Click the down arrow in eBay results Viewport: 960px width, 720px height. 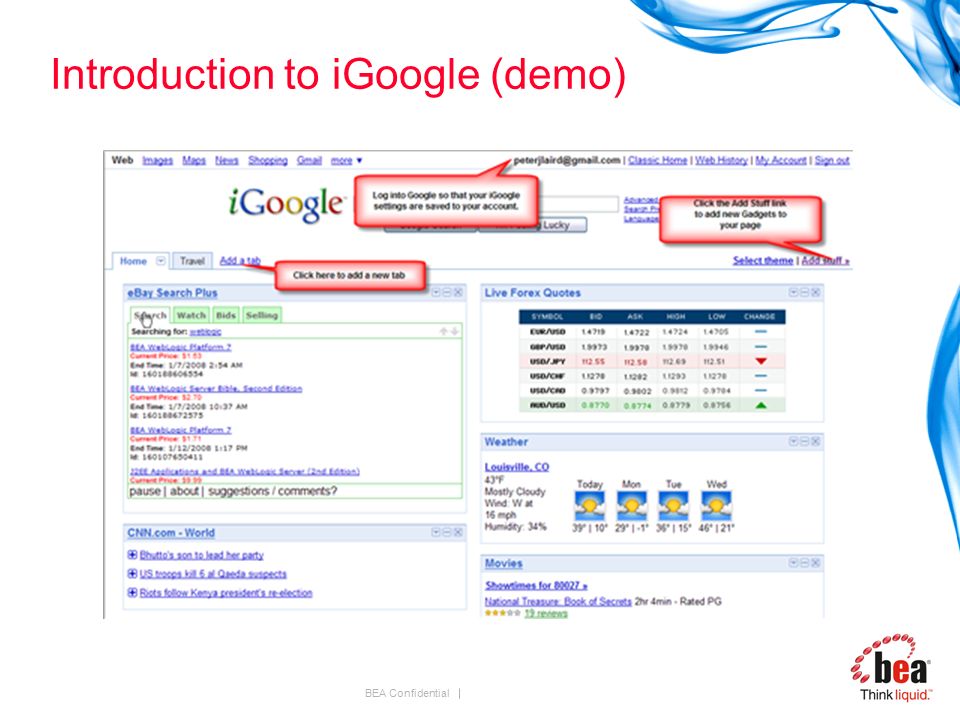pos(454,331)
